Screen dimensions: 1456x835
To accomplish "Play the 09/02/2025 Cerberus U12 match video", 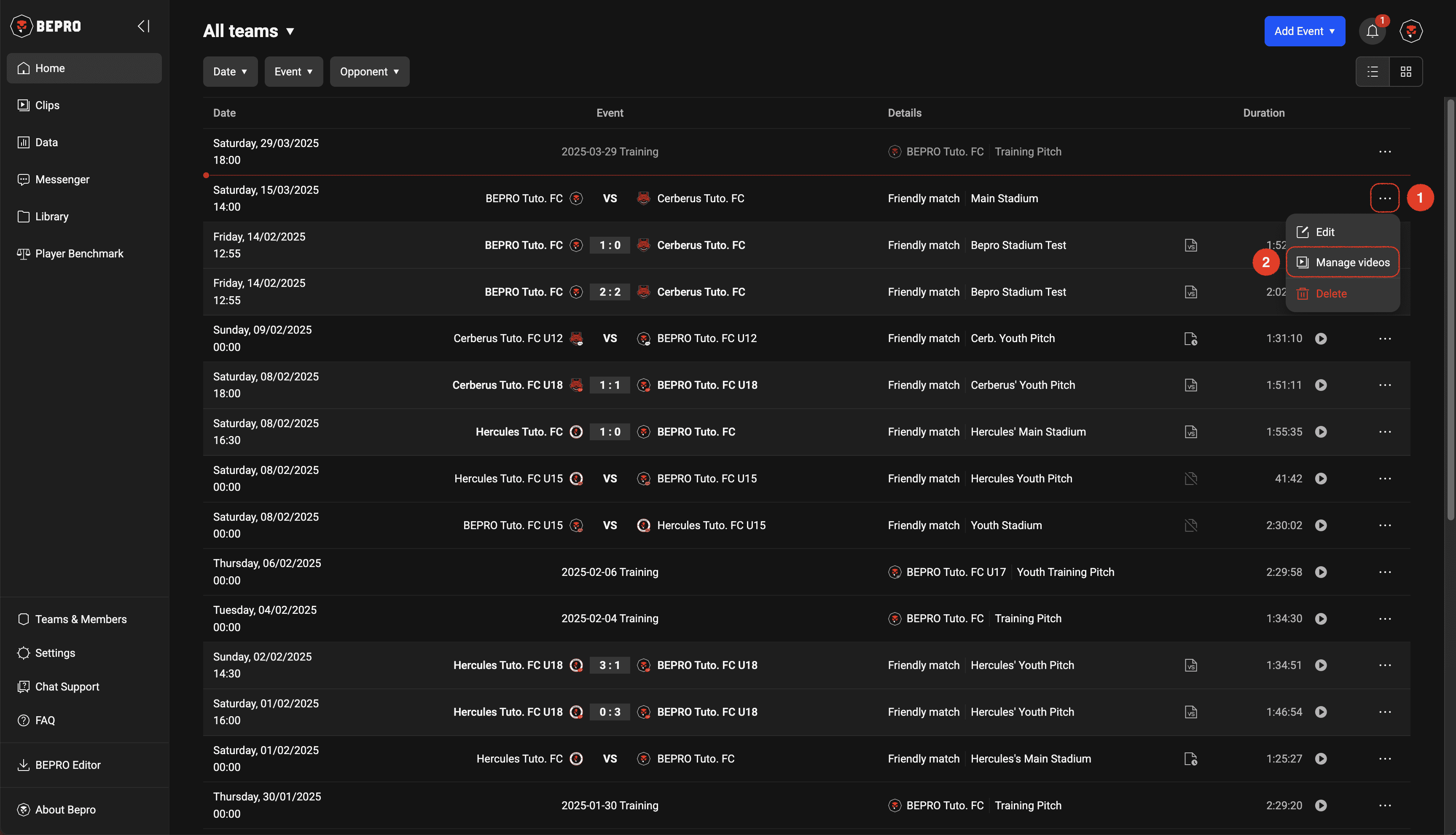I will (1321, 338).
